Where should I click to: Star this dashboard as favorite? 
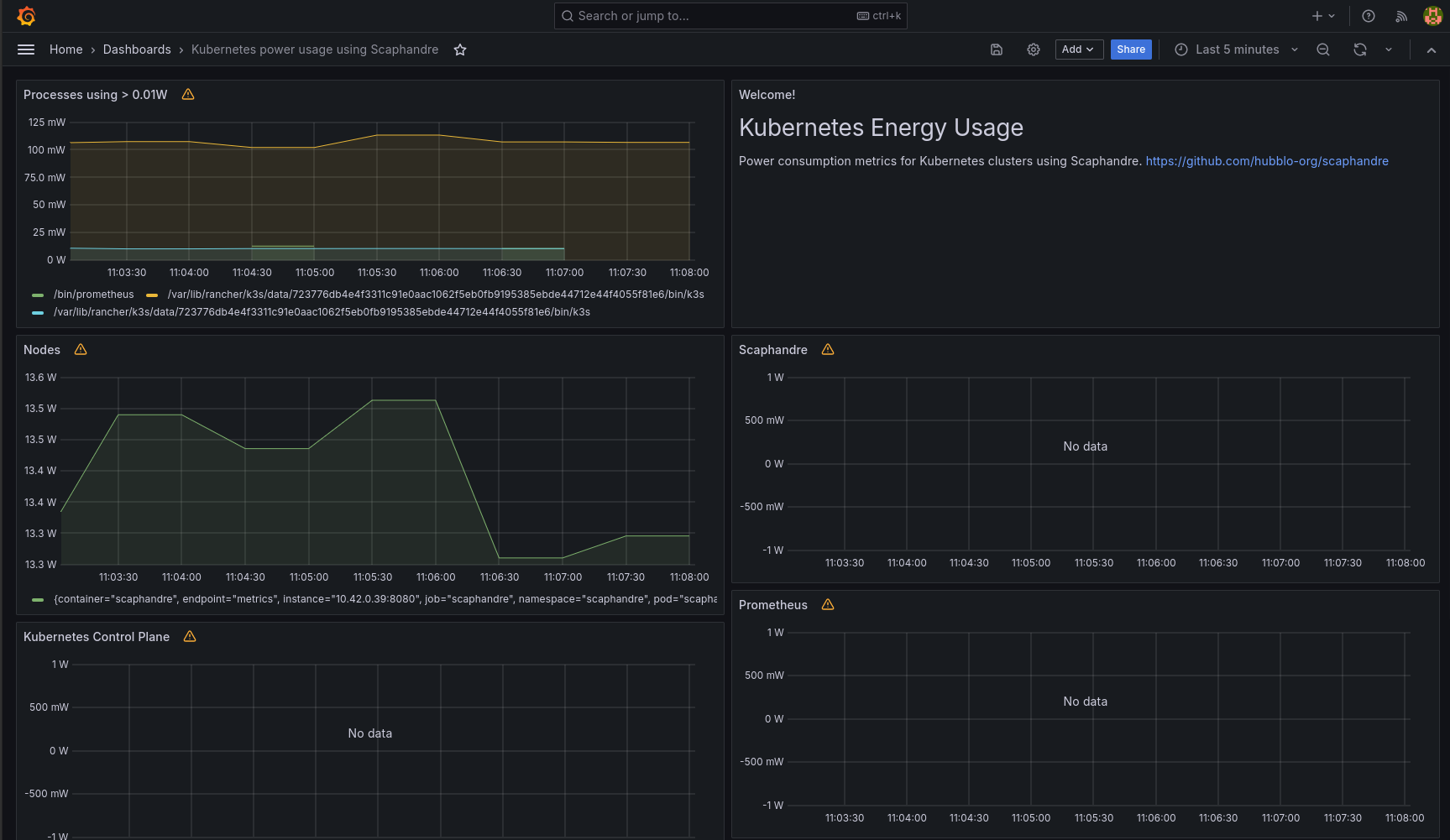tap(460, 50)
